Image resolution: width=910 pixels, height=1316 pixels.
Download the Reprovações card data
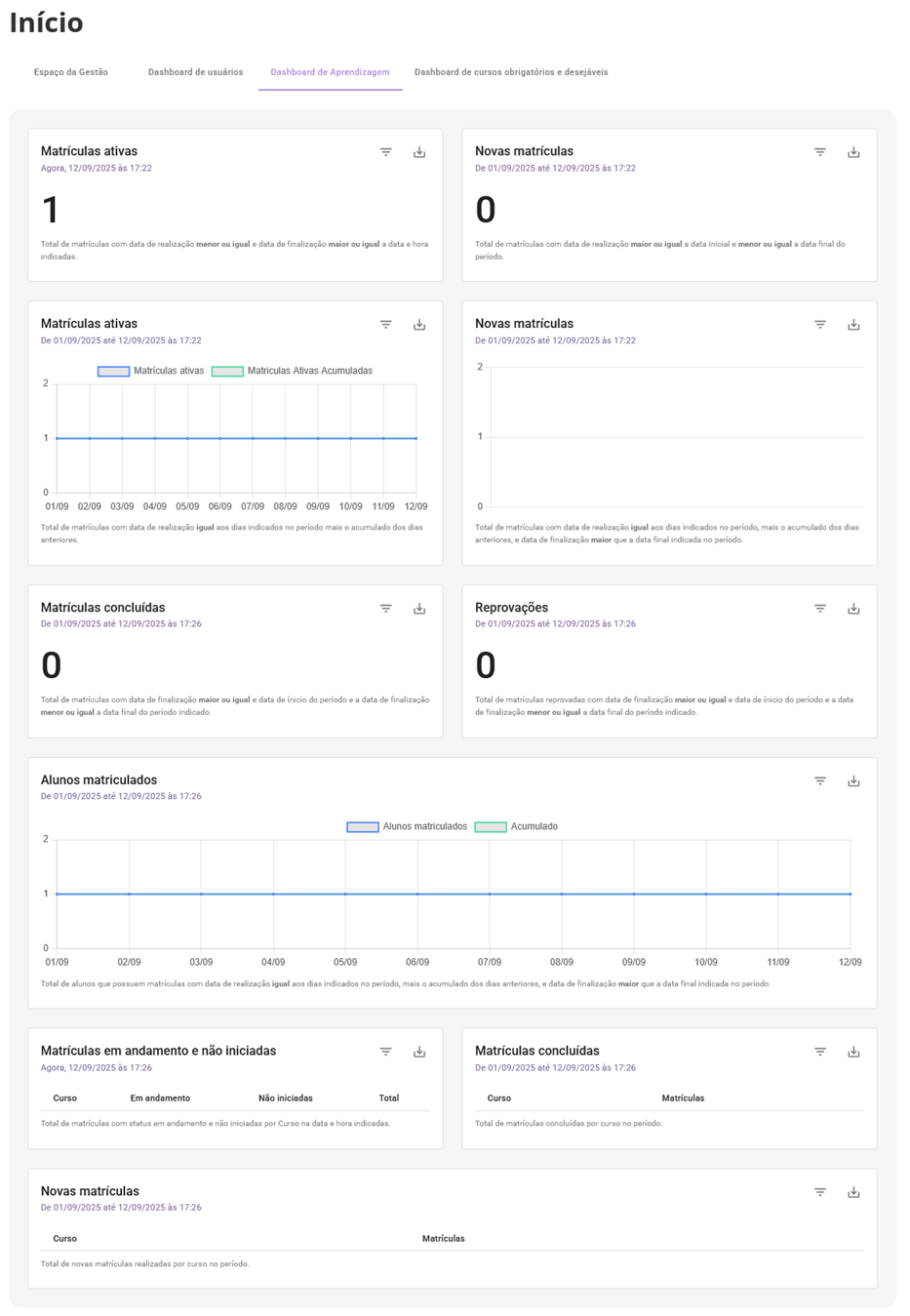(x=853, y=609)
